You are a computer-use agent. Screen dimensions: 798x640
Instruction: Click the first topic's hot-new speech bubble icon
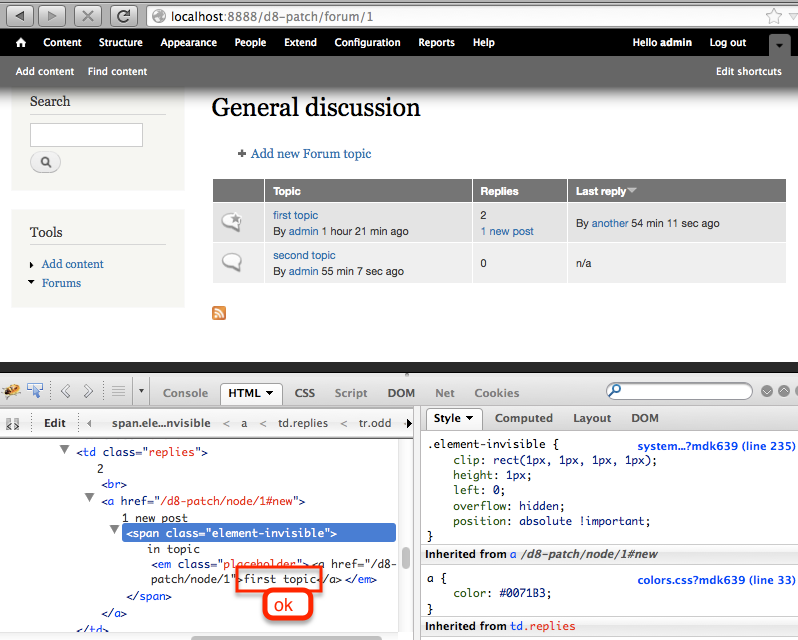(x=232, y=222)
